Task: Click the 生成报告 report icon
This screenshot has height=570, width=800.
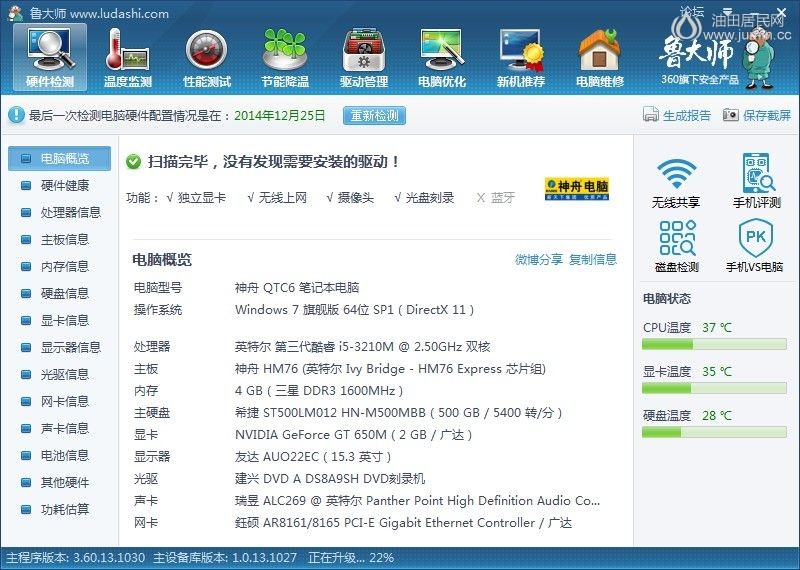Action: 651,115
